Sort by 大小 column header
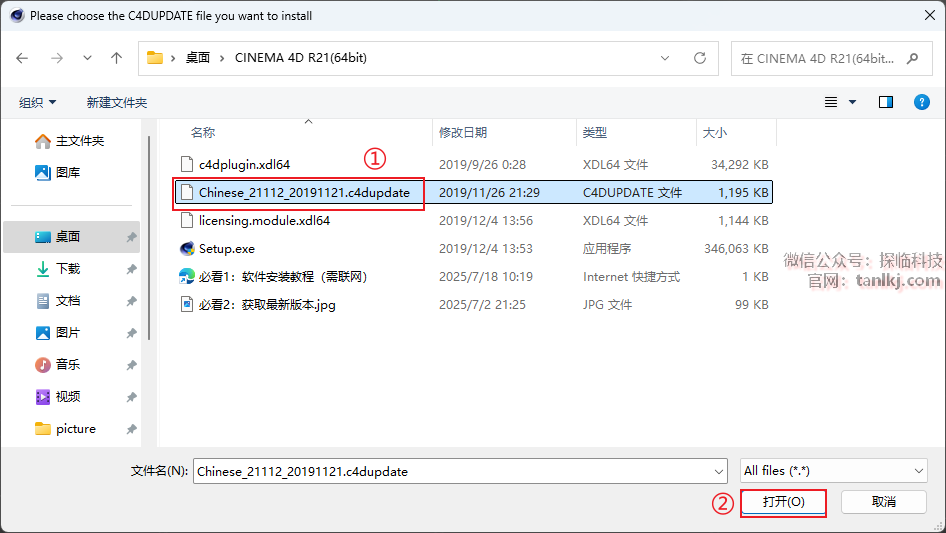Screen dimensions: 946x533 coord(715,133)
